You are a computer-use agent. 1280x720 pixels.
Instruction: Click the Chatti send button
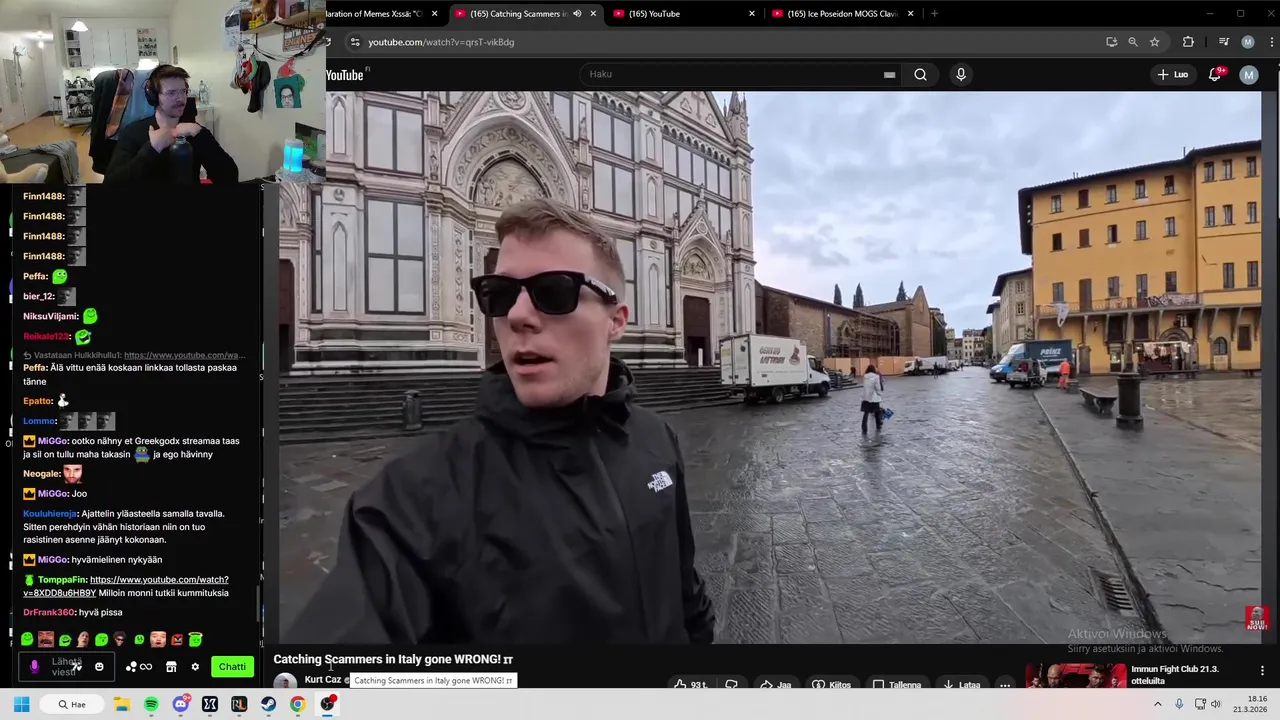(x=232, y=667)
